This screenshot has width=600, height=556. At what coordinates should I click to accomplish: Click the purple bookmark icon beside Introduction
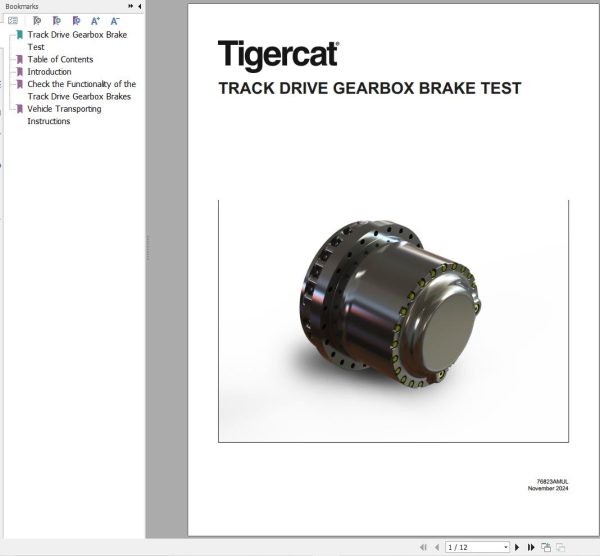point(20,72)
